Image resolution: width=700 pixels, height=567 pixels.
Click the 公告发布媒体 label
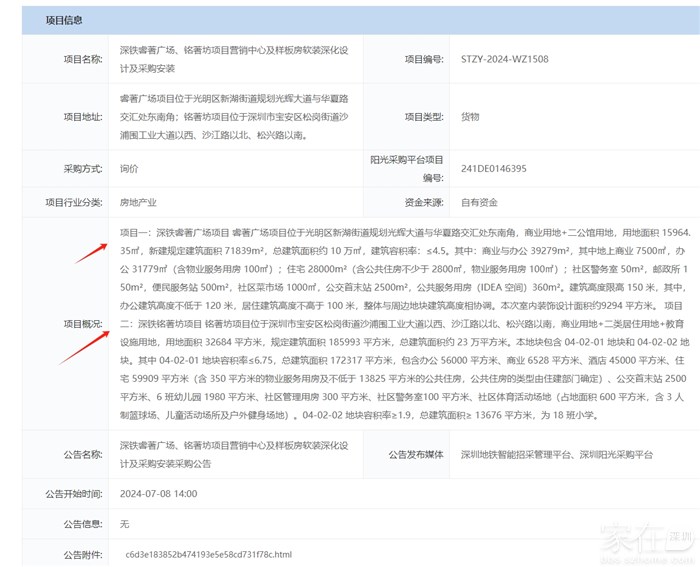tap(414, 454)
